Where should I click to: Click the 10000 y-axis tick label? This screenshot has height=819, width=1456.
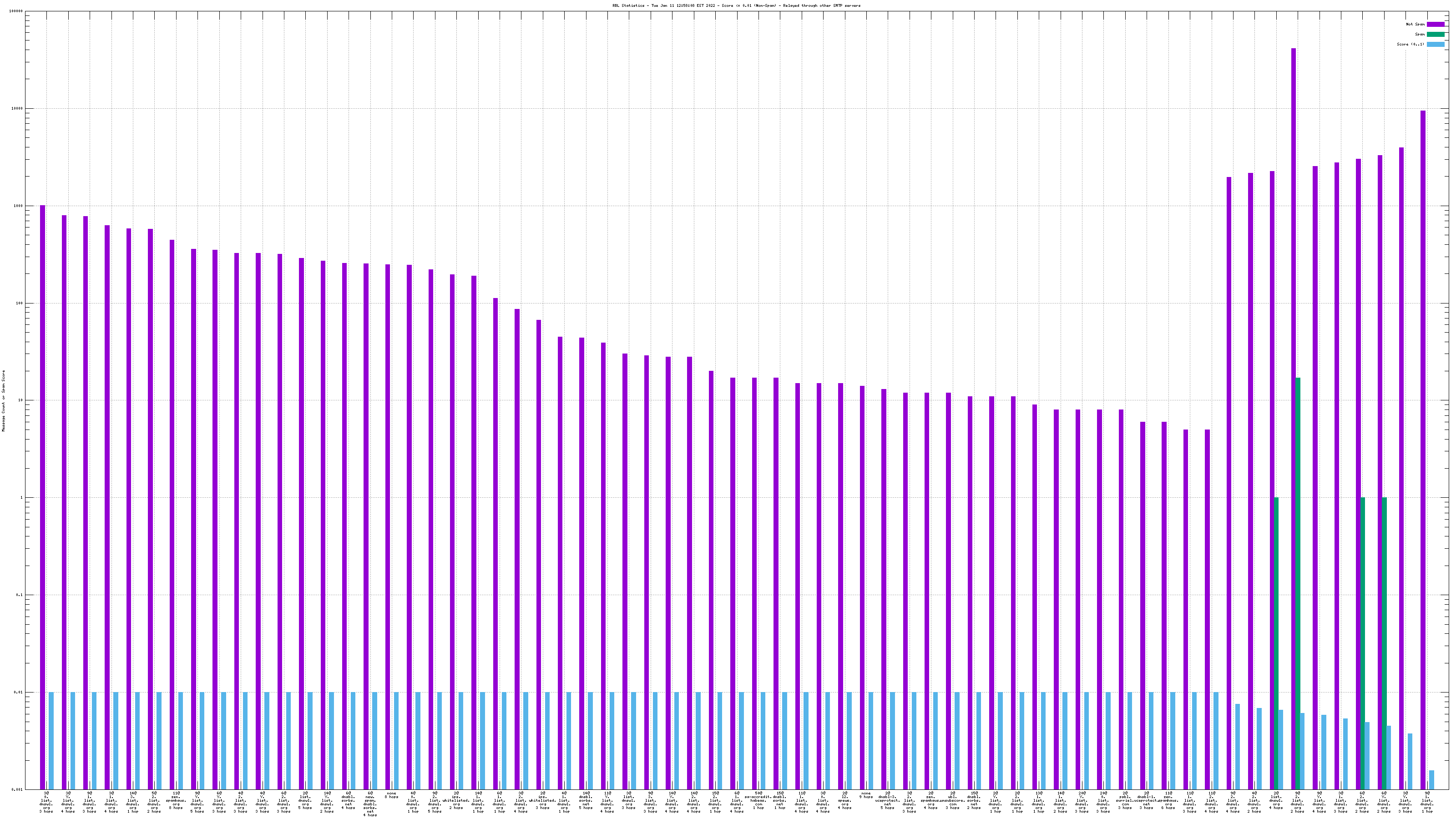tap(17, 109)
